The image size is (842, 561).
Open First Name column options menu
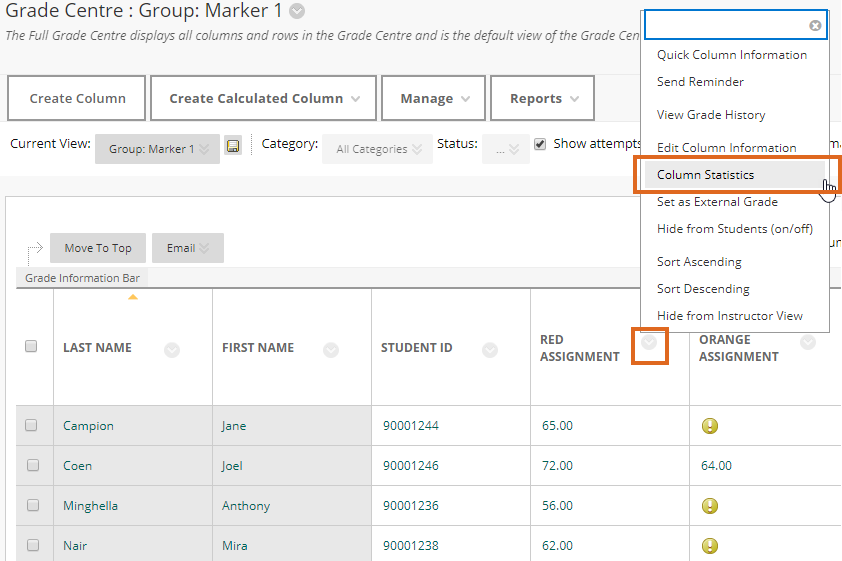[x=331, y=350]
